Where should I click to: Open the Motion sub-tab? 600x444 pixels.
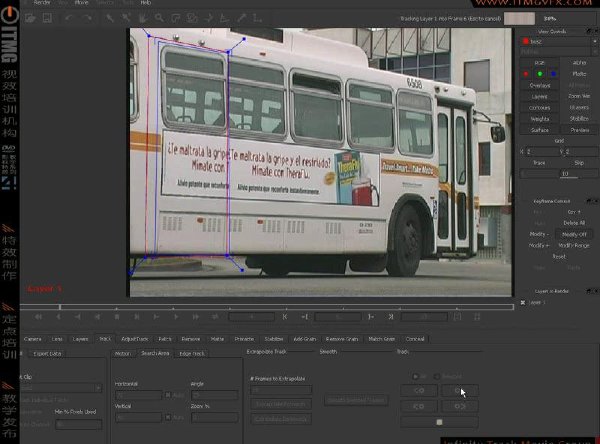point(122,353)
